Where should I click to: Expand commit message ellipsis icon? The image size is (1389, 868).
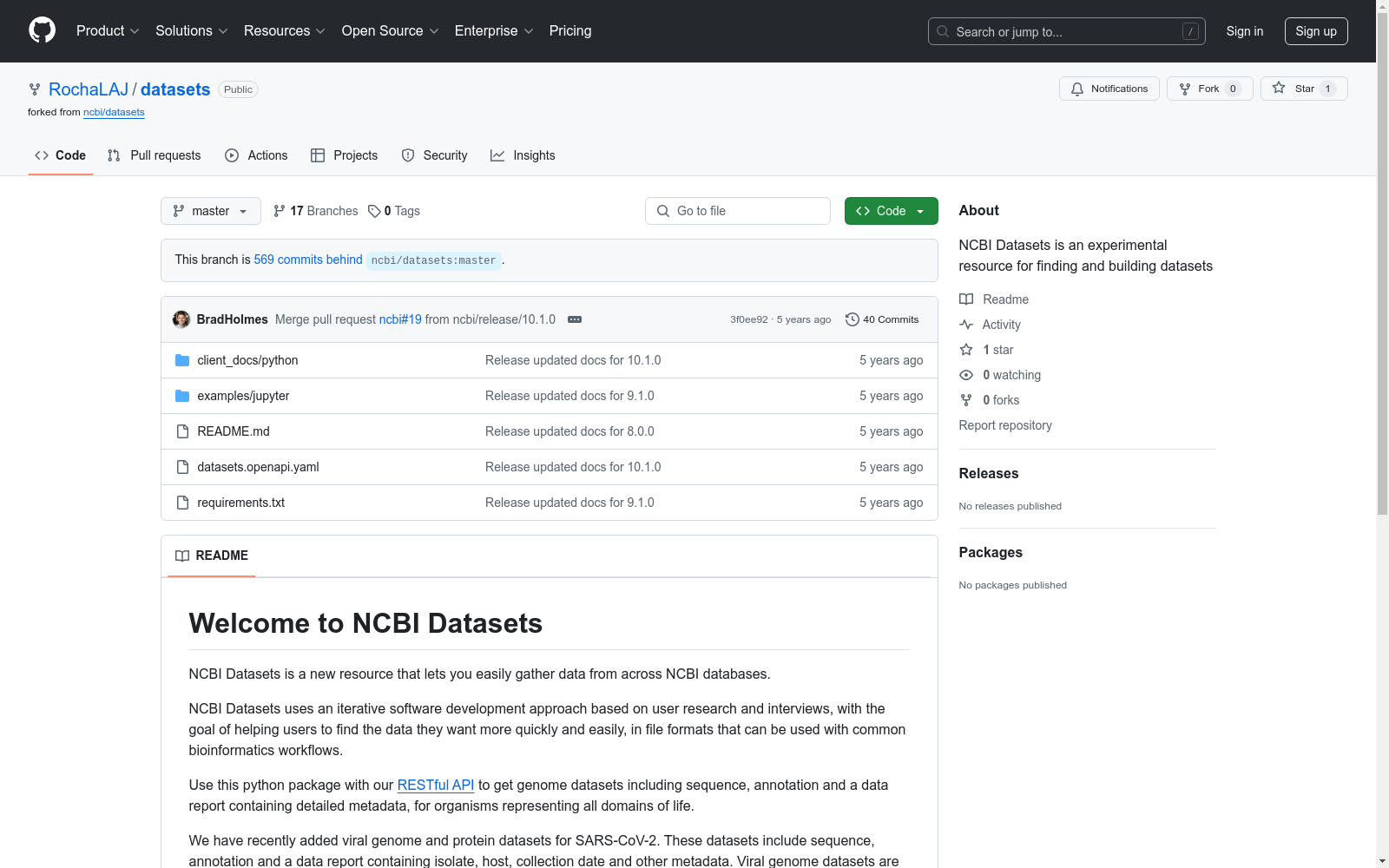[575, 319]
